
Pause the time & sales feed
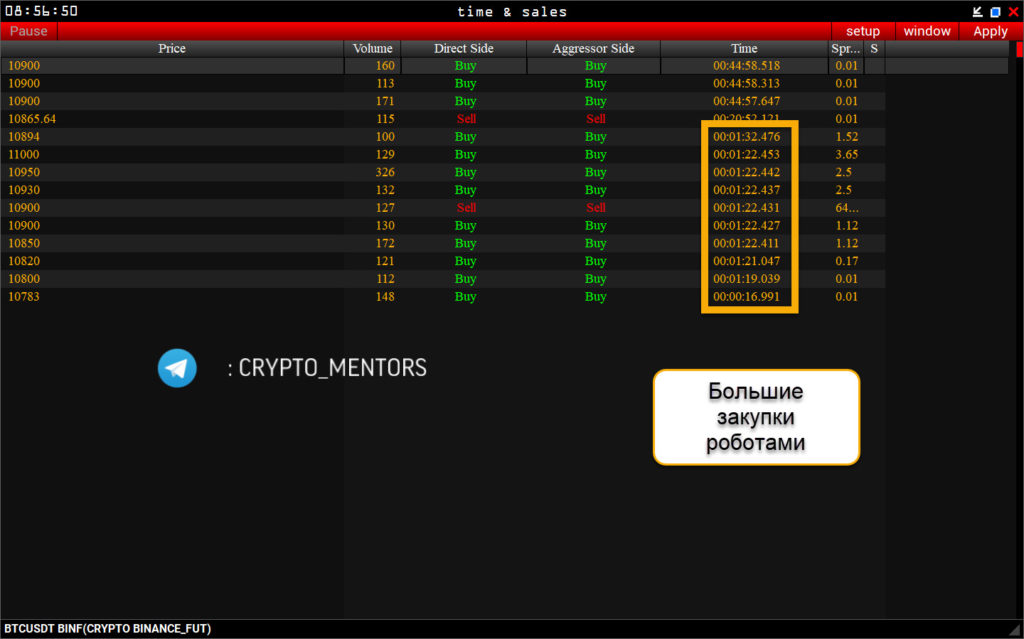[x=29, y=31]
